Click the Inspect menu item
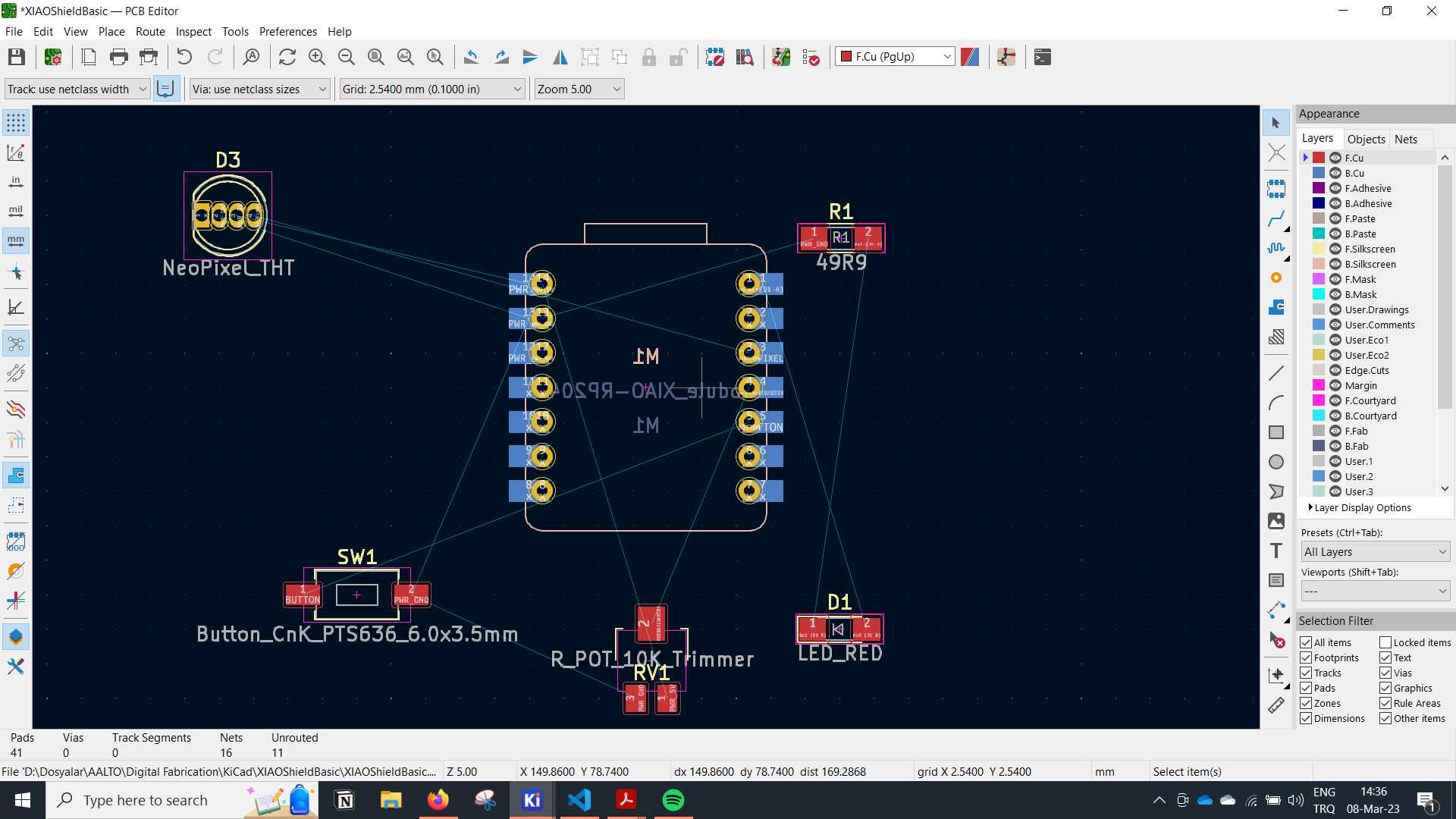Viewport: 1456px width, 819px height. click(192, 31)
